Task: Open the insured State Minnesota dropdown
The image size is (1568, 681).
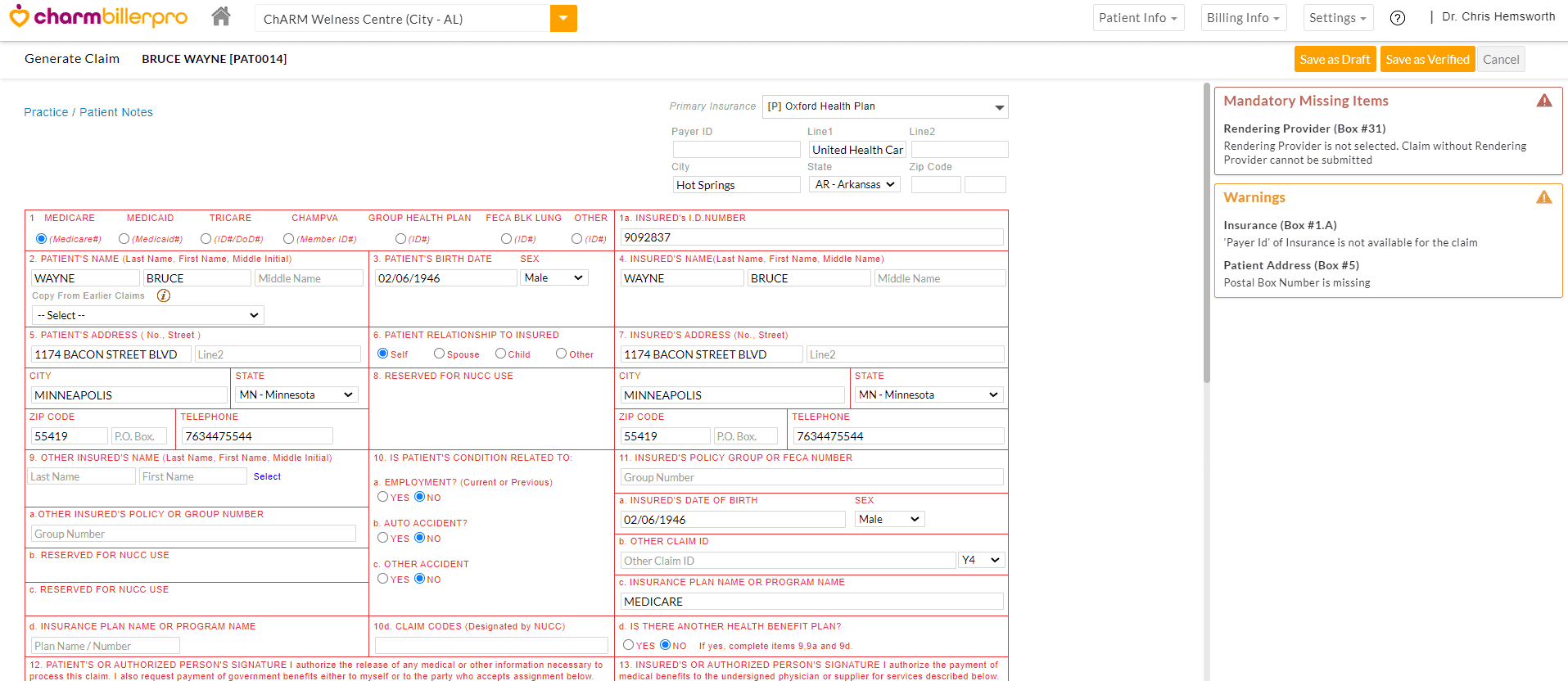Action: [929, 395]
